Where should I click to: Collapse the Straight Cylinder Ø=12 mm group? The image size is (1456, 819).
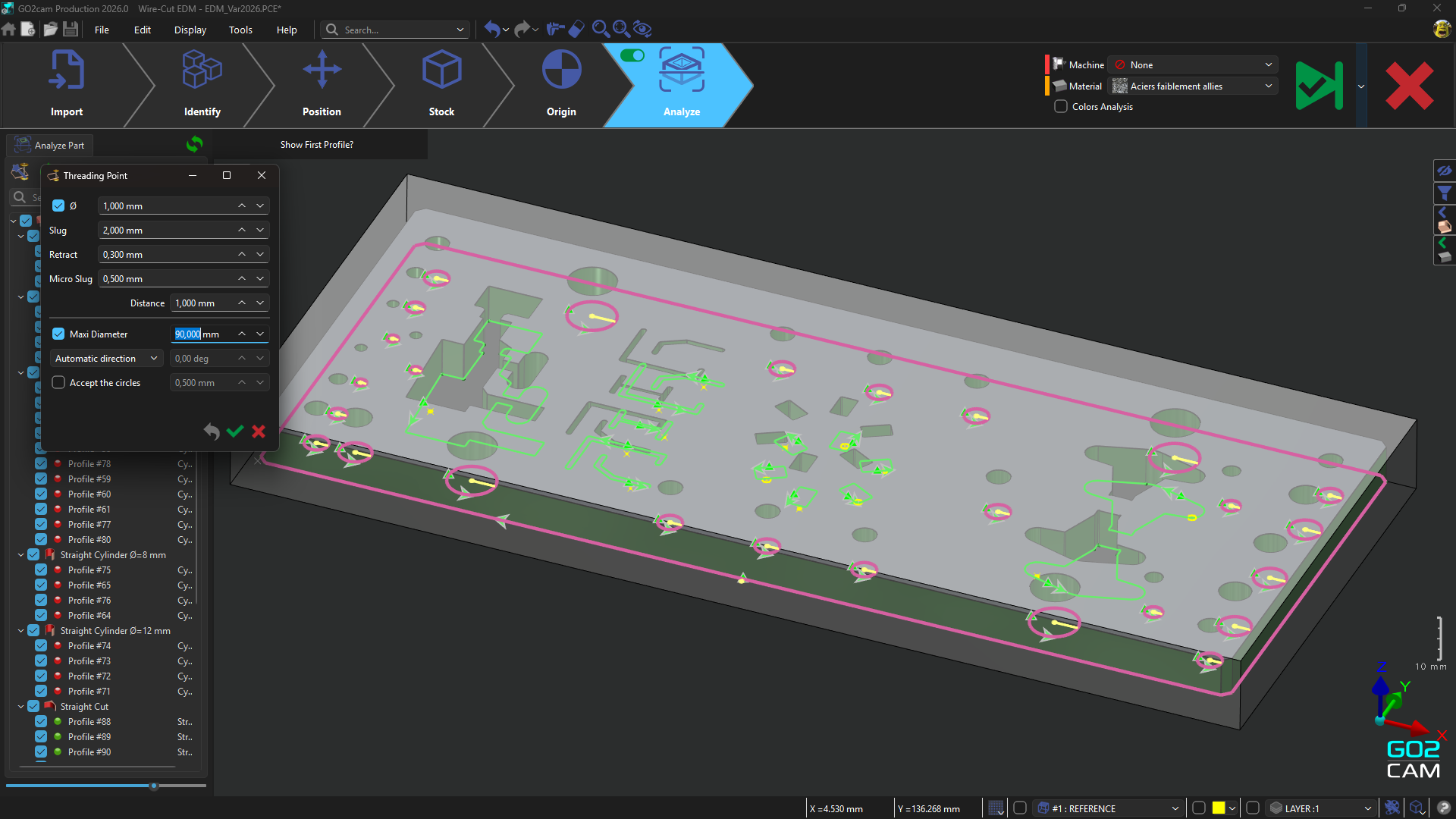click(x=20, y=631)
